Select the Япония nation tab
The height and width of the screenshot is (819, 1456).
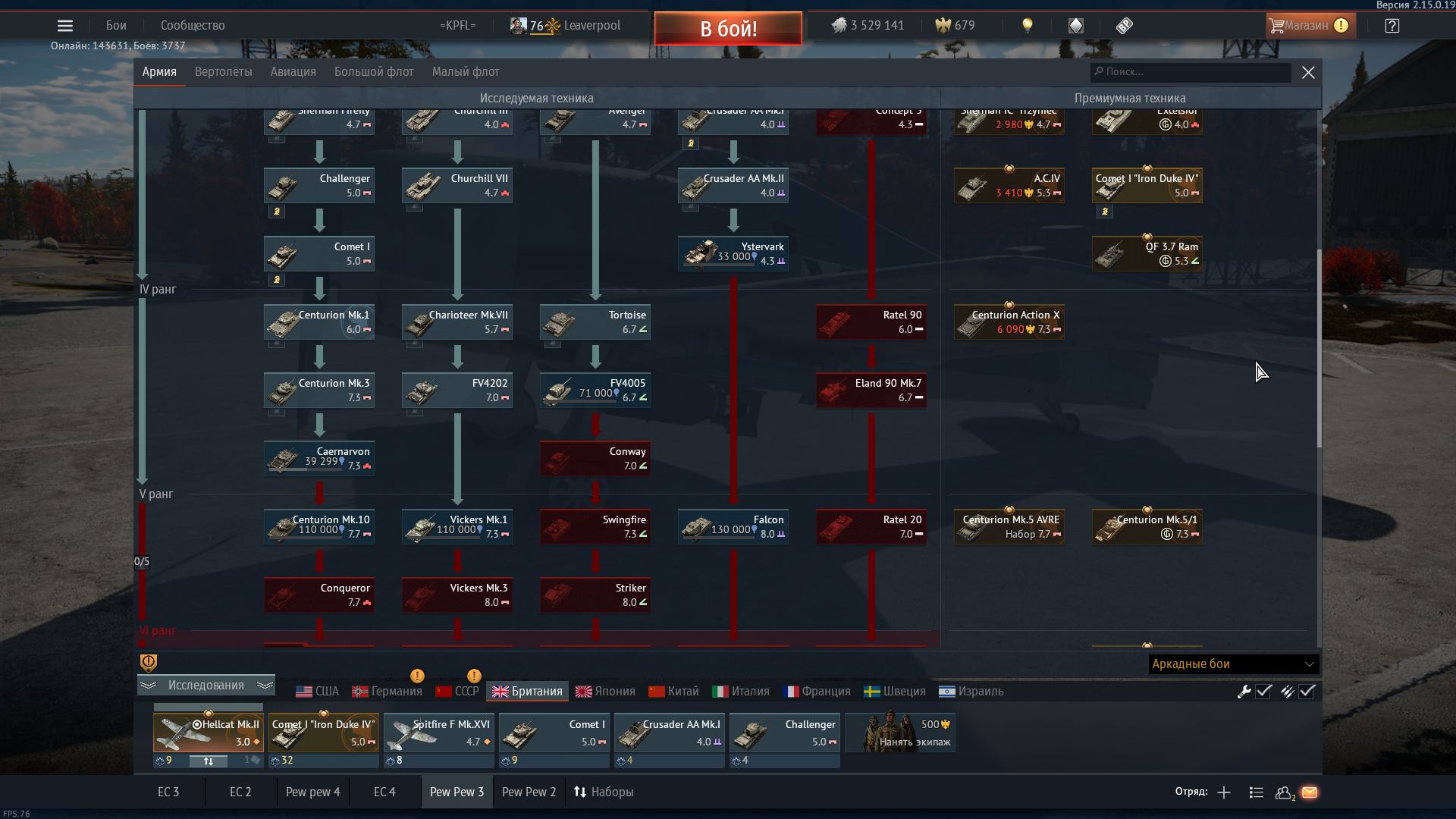click(x=605, y=692)
